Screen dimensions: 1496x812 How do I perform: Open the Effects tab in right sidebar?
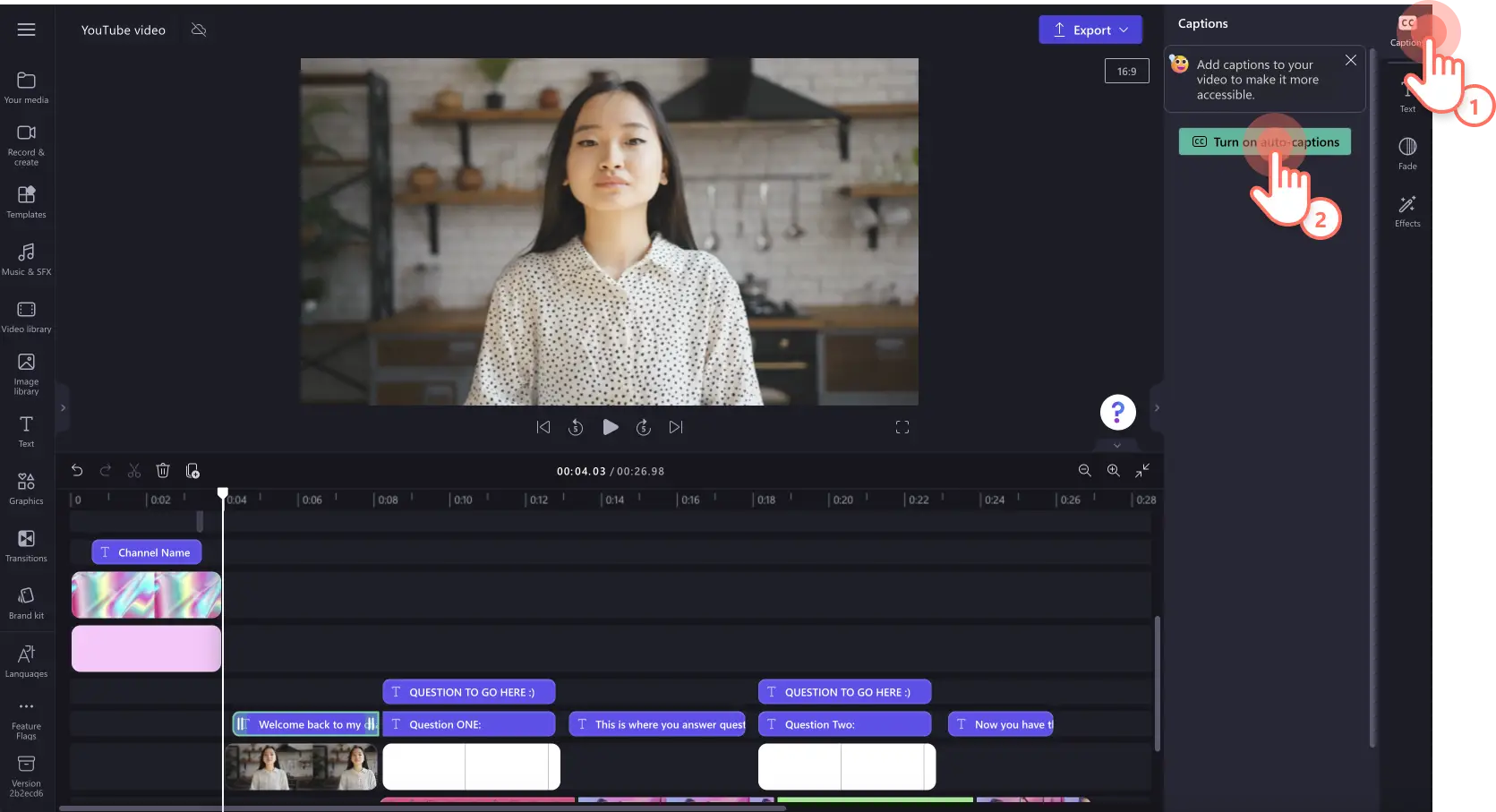1407,211
